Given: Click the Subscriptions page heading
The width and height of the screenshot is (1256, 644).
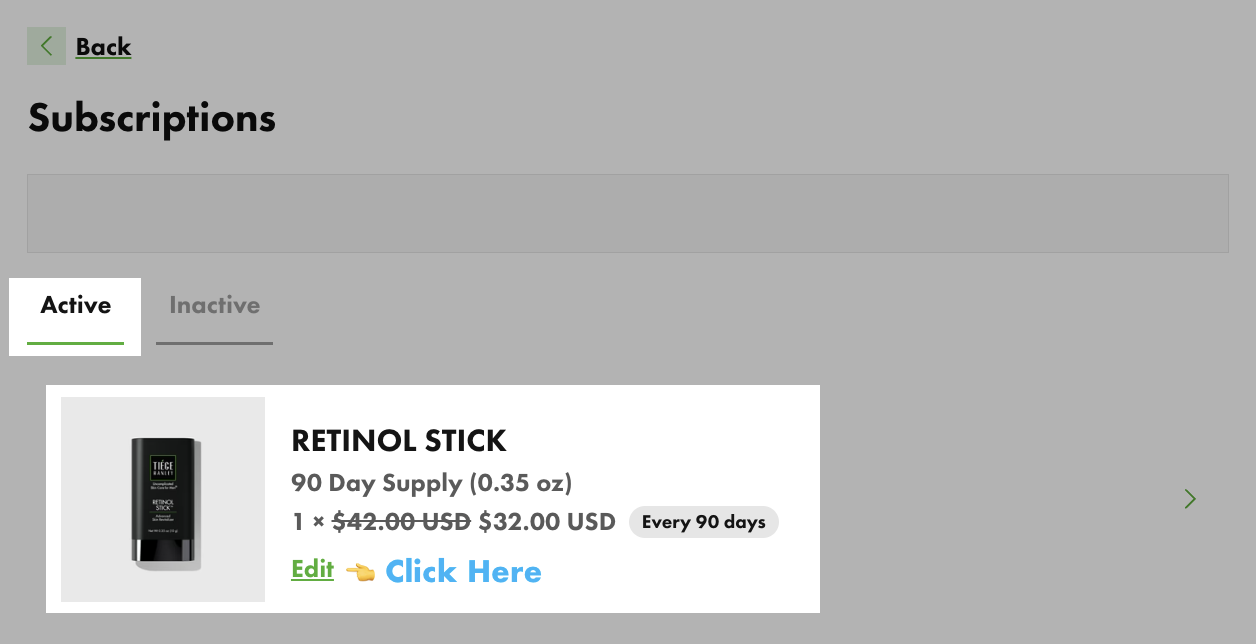Looking at the screenshot, I should pos(152,118).
